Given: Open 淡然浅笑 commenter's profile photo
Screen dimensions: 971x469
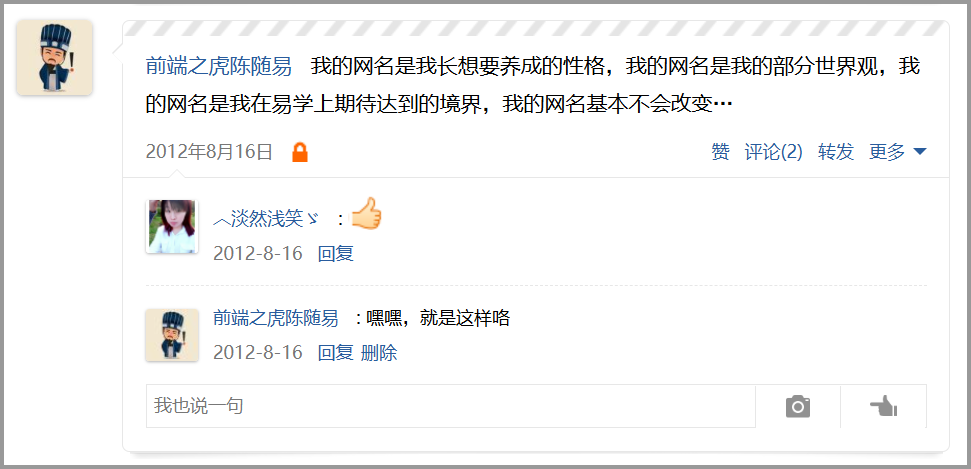Looking at the screenshot, I should pyautogui.click(x=172, y=226).
